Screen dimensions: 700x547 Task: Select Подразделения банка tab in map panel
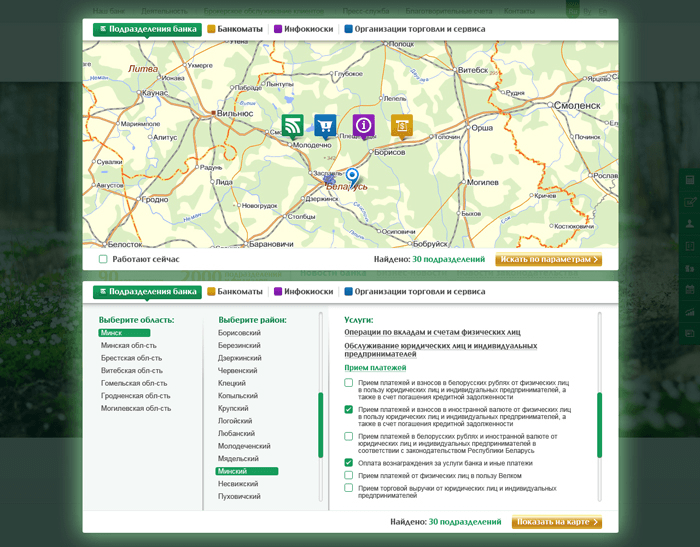pos(147,29)
